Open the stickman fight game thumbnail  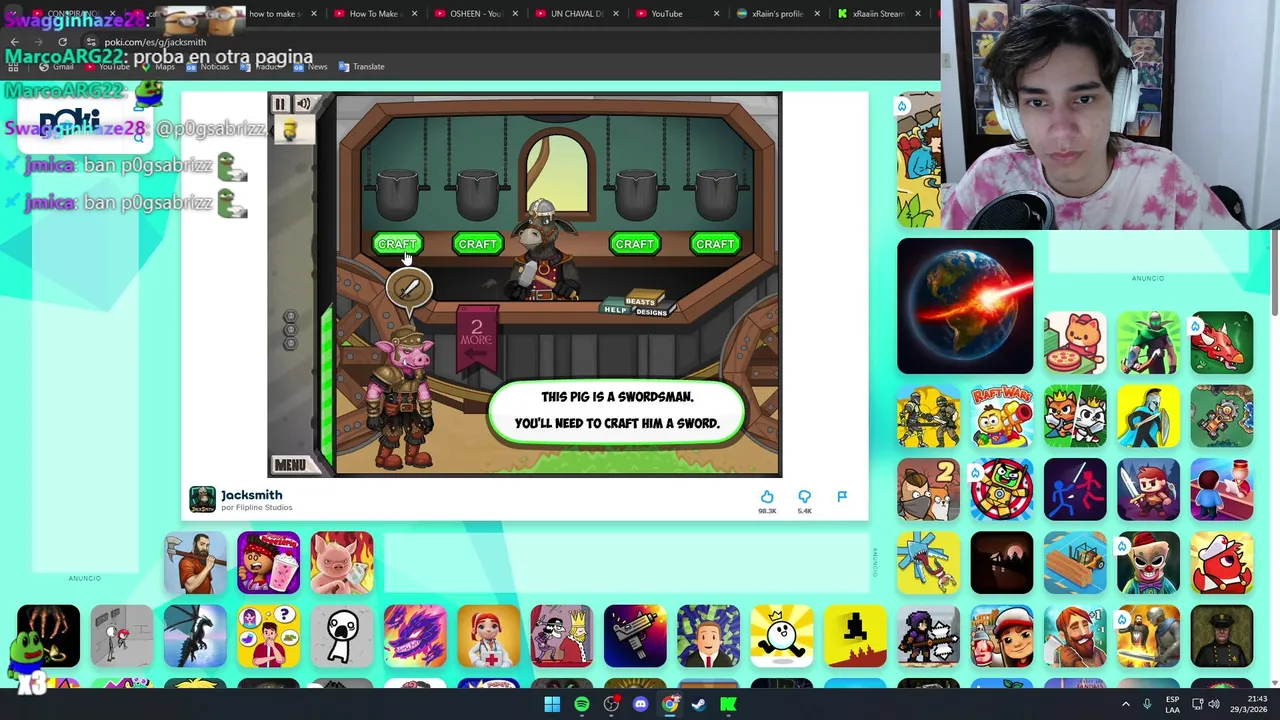[1075, 490]
